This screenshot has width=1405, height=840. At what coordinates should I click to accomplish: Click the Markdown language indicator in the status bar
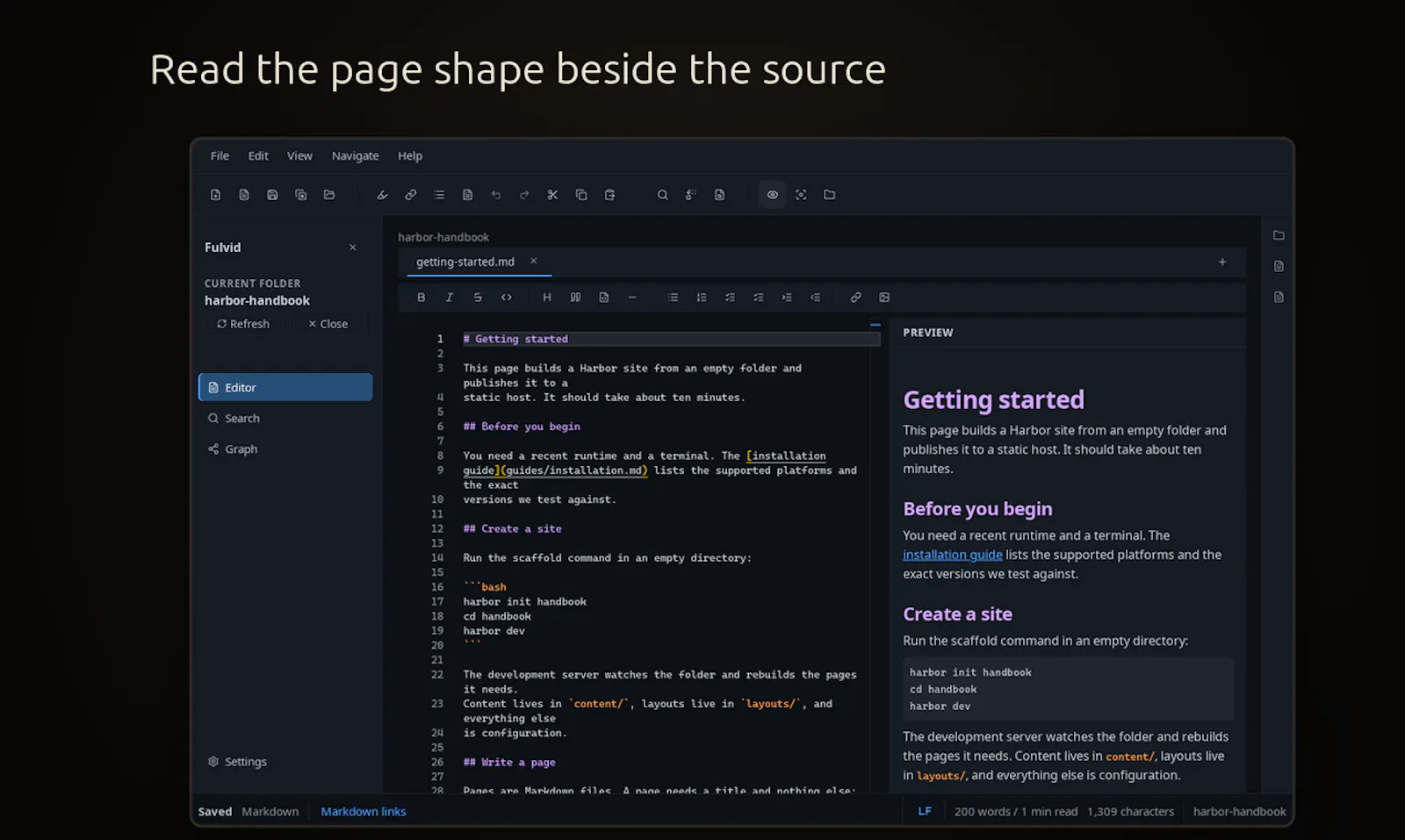pos(270,812)
